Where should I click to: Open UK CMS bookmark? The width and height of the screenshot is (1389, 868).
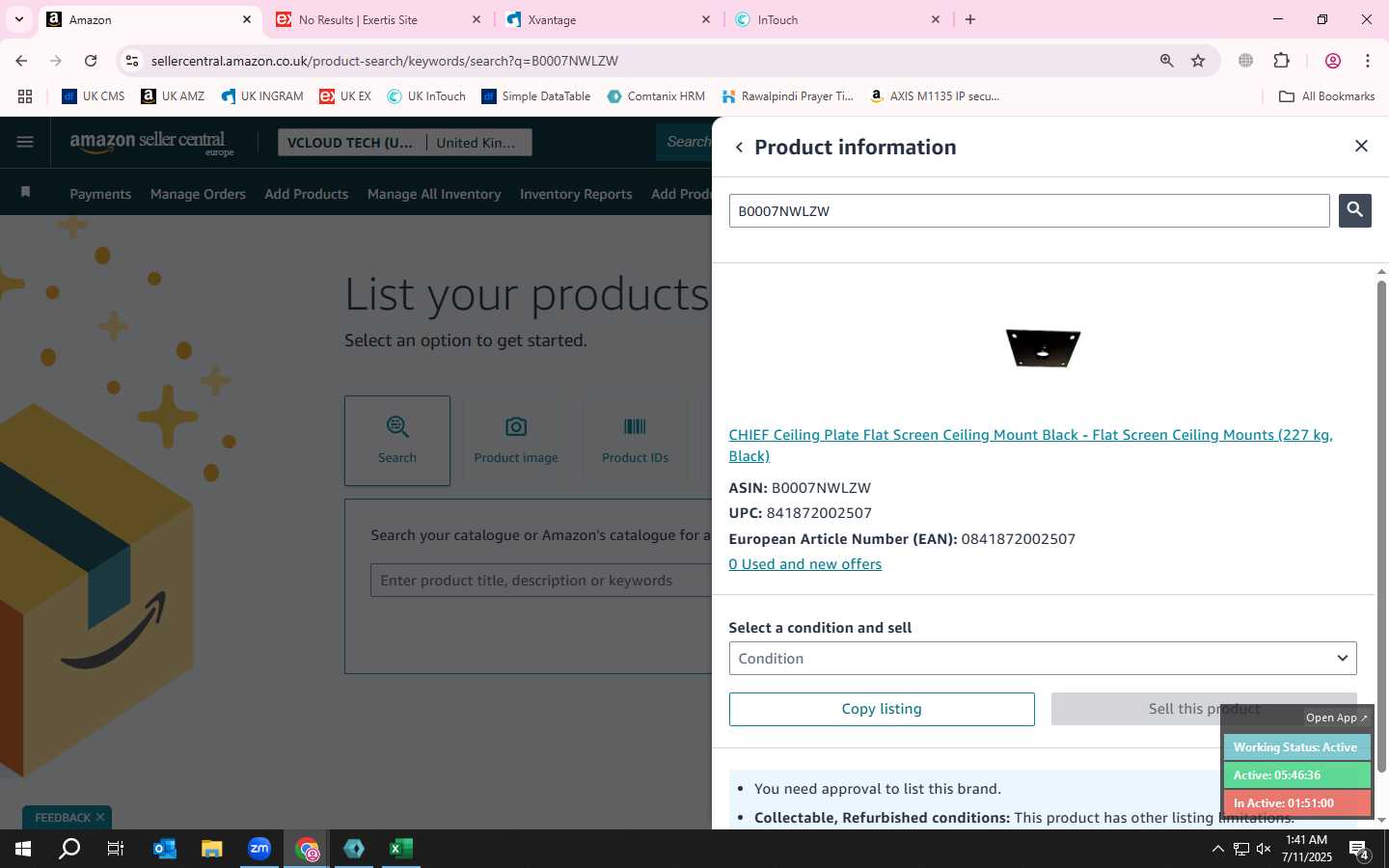pos(94,96)
